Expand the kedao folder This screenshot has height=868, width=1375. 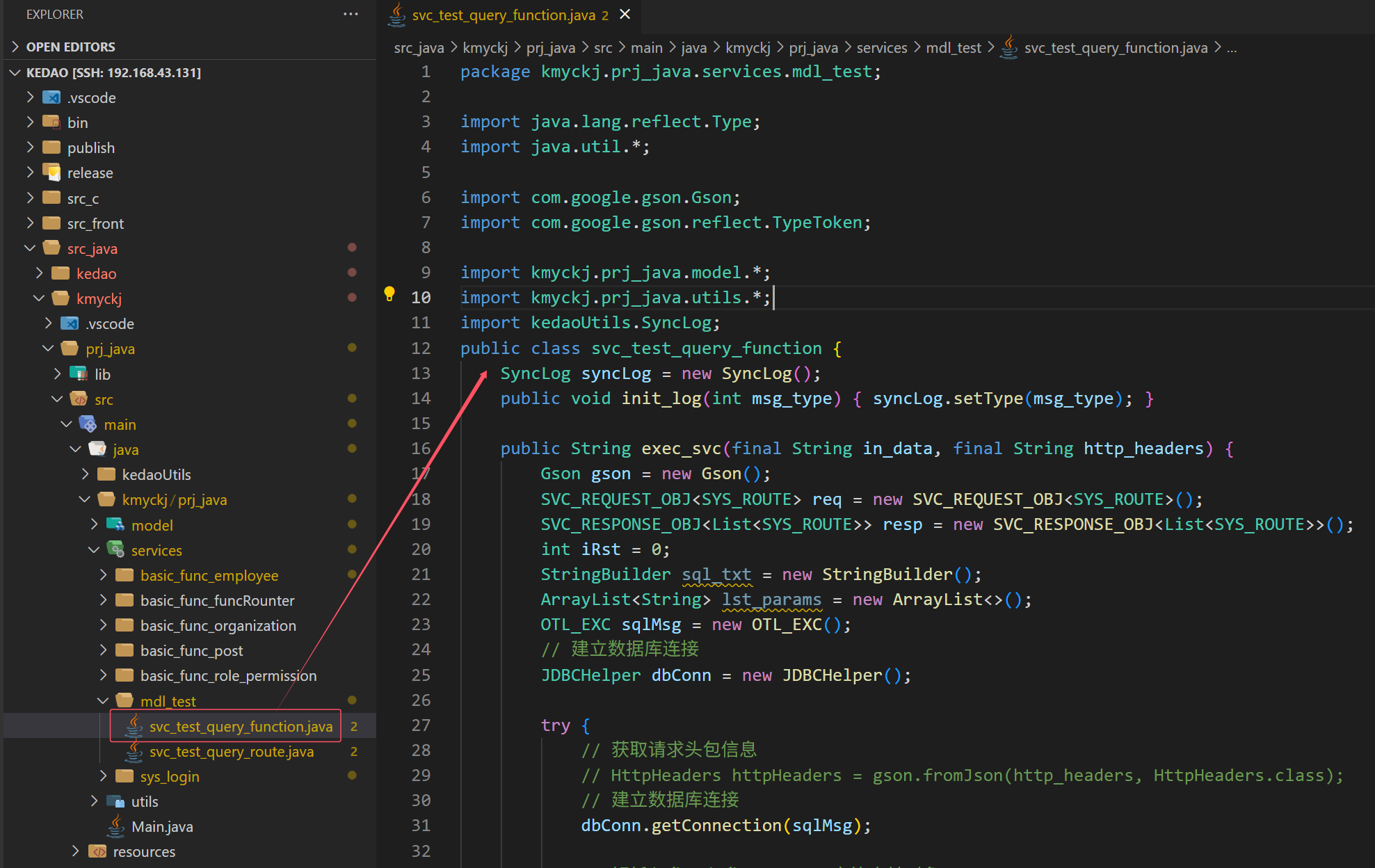[x=40, y=273]
